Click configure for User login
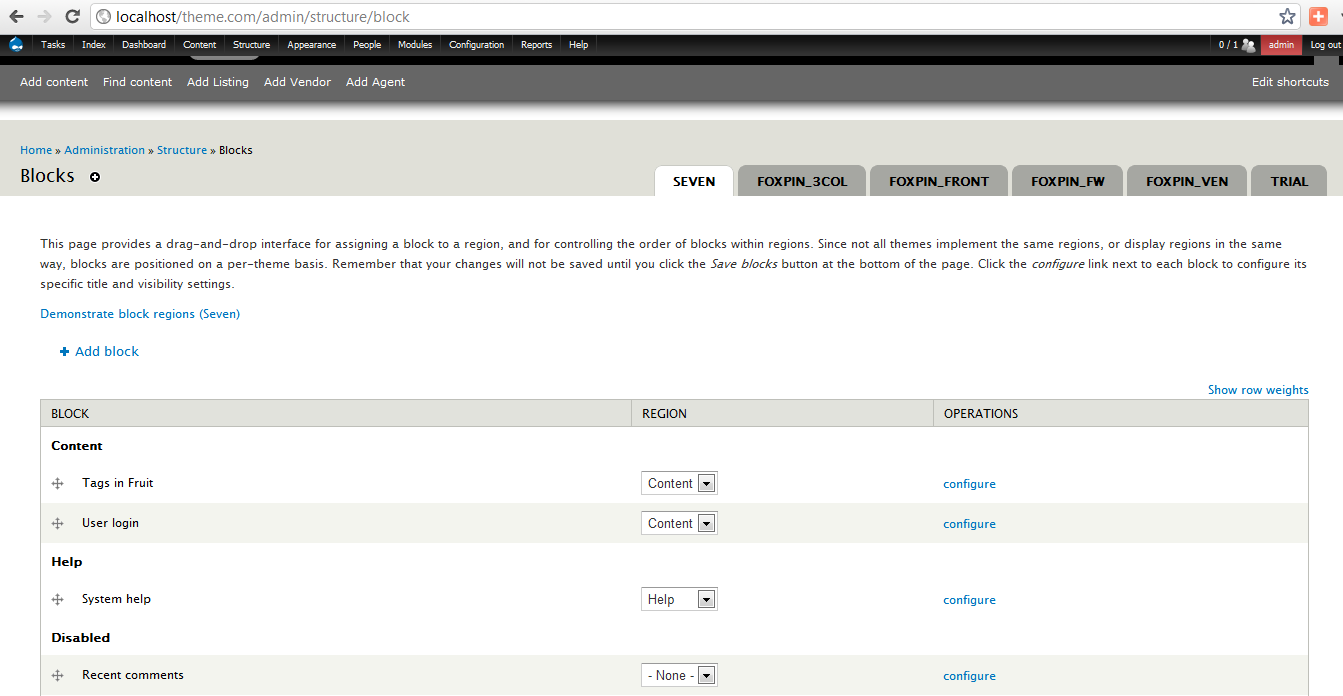 969,524
